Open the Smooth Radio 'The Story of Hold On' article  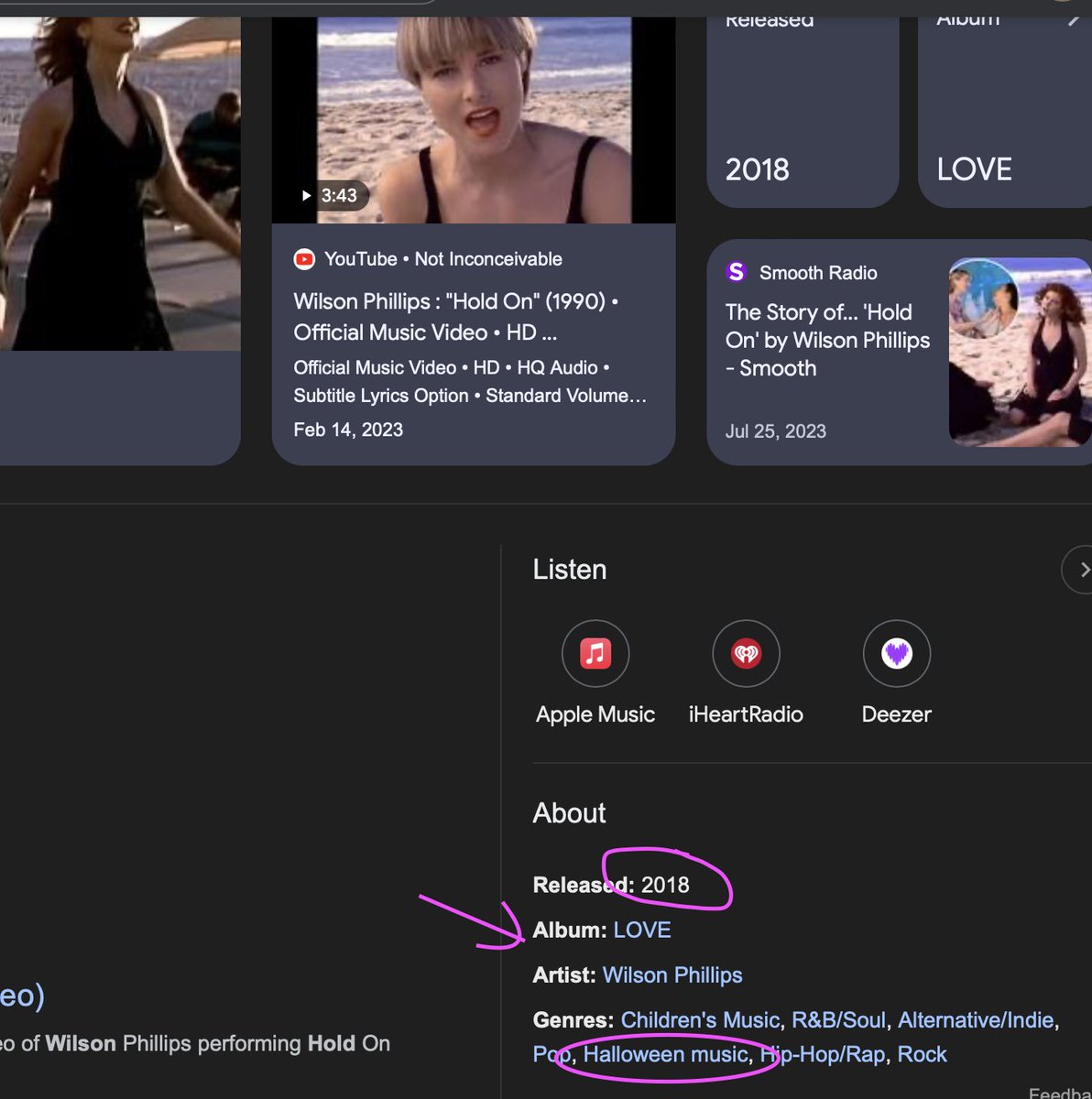tap(826, 340)
